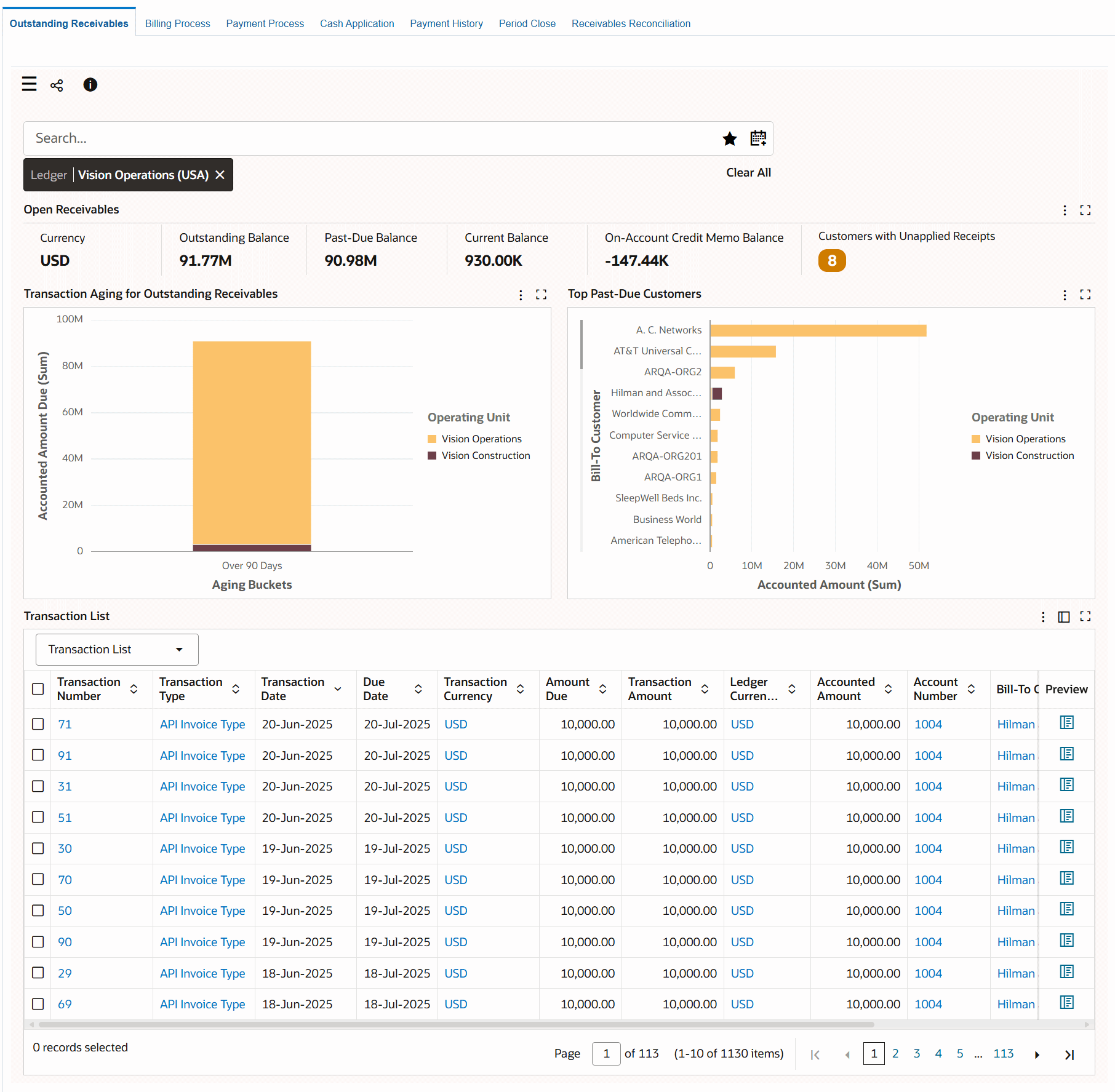Open the Period Close tab
Image resolution: width=1115 pixels, height=1092 pixels.
(527, 23)
